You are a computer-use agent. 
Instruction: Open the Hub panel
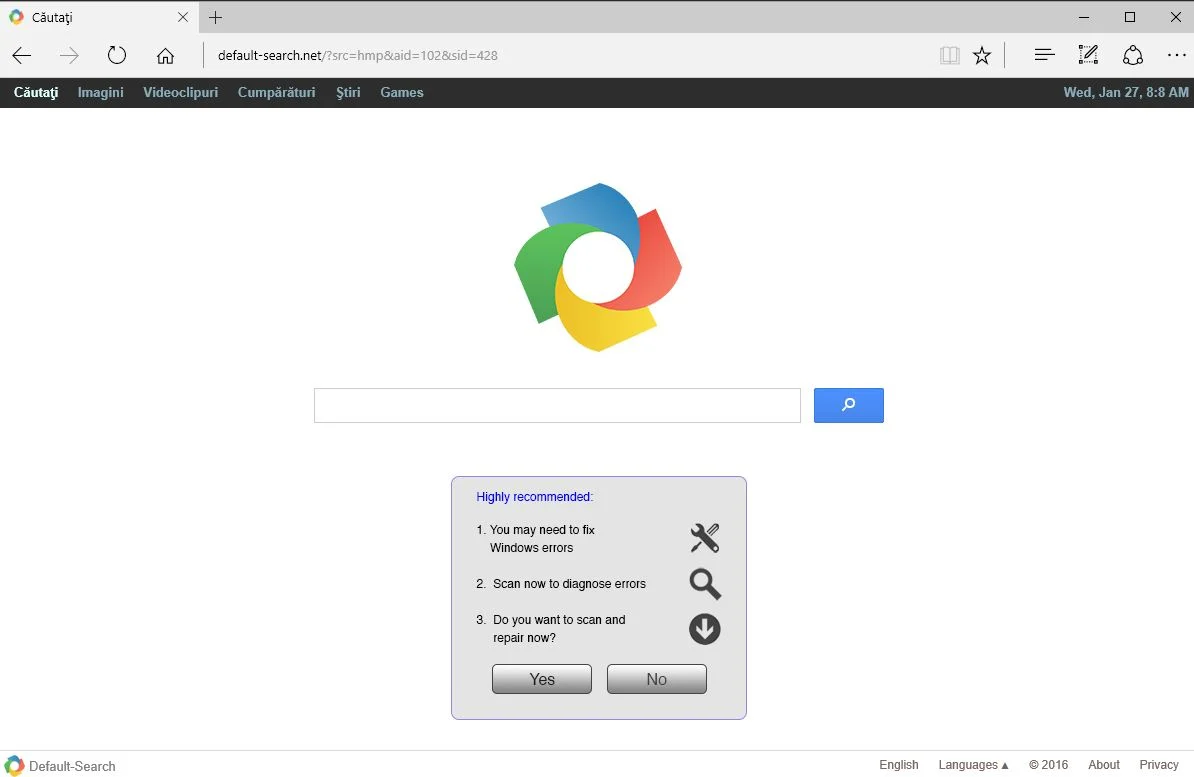click(1045, 55)
